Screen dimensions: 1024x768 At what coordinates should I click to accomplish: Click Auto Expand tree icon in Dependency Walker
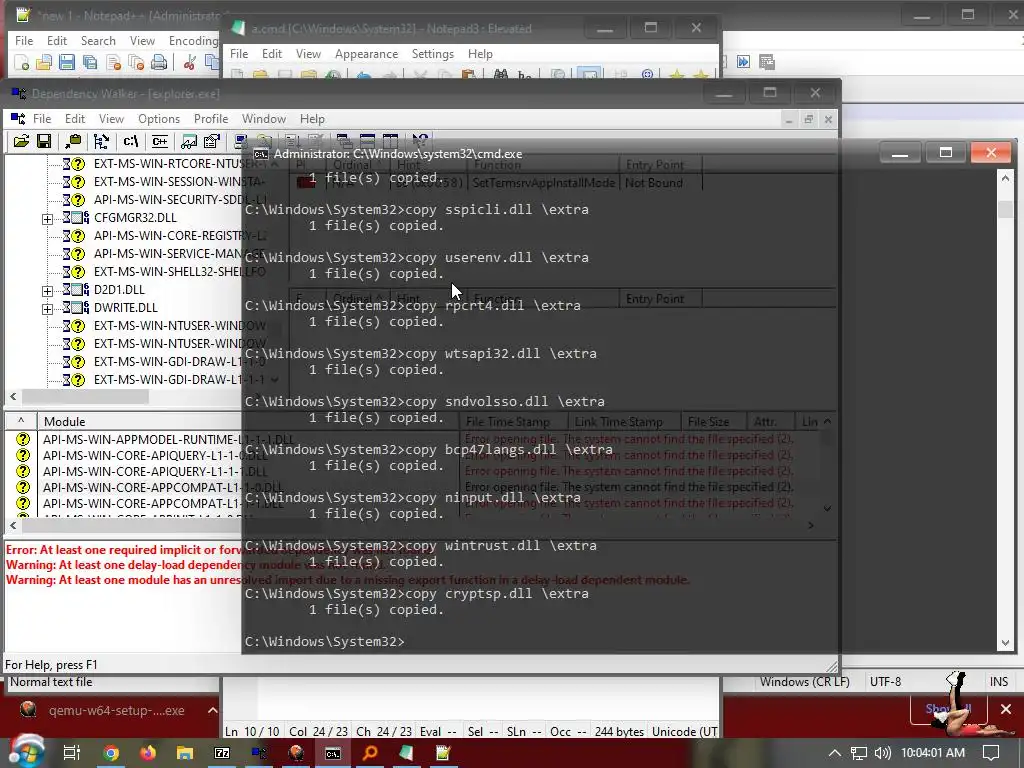point(101,141)
